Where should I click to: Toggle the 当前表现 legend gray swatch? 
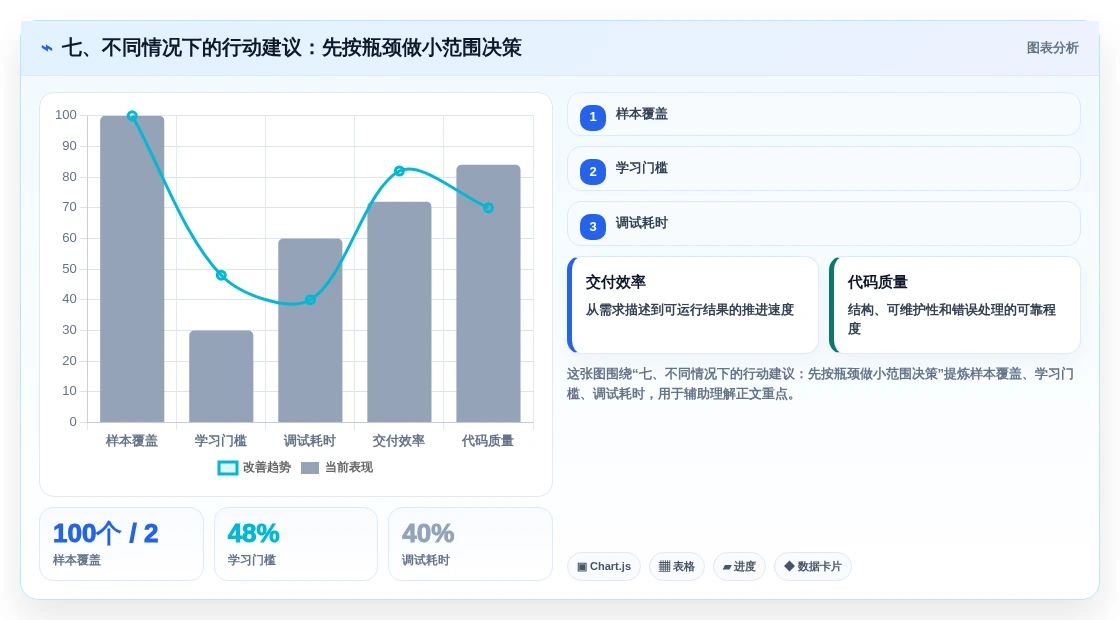click(x=310, y=468)
